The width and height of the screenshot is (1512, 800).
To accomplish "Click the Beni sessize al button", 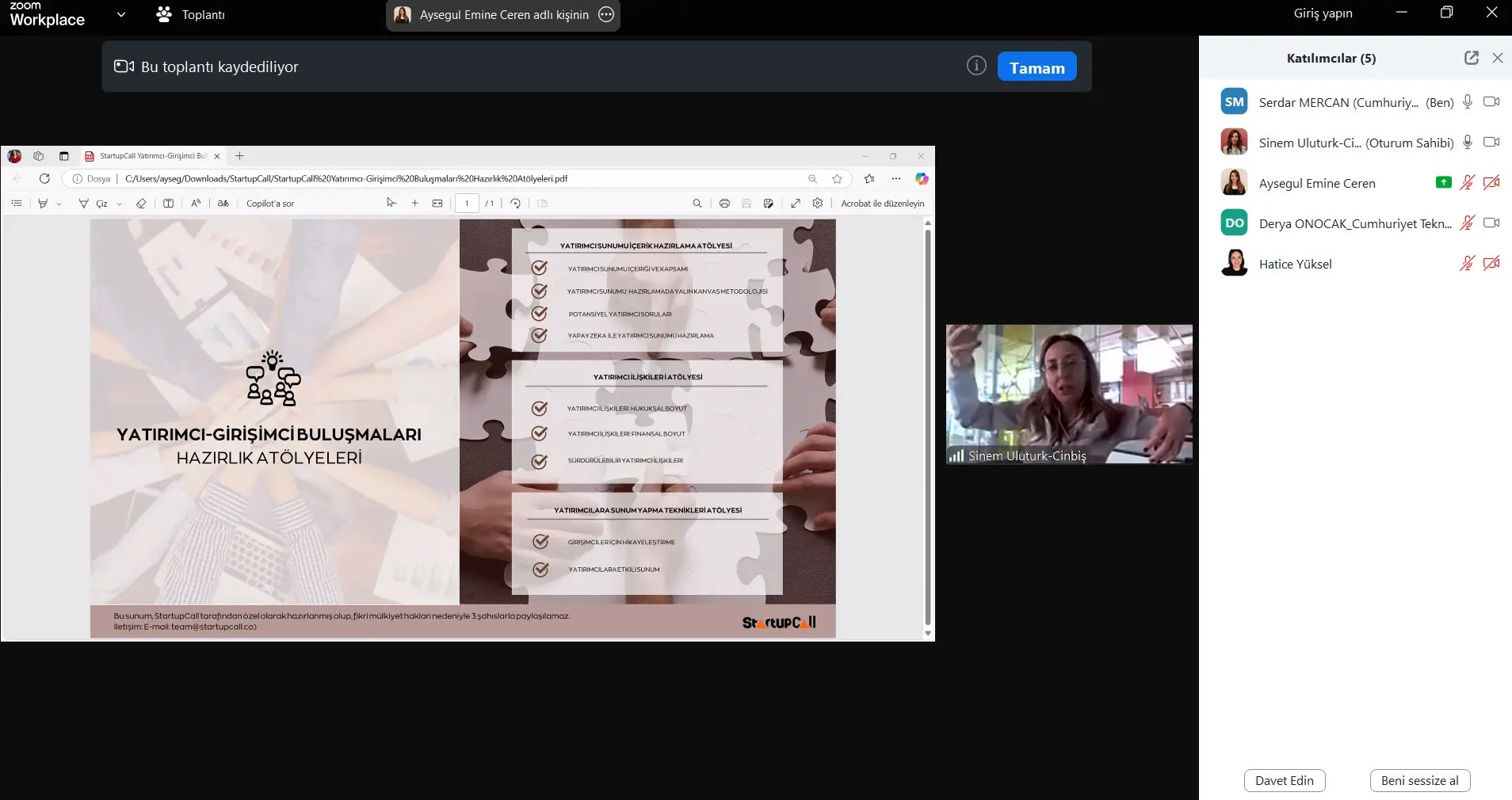I will (x=1419, y=780).
